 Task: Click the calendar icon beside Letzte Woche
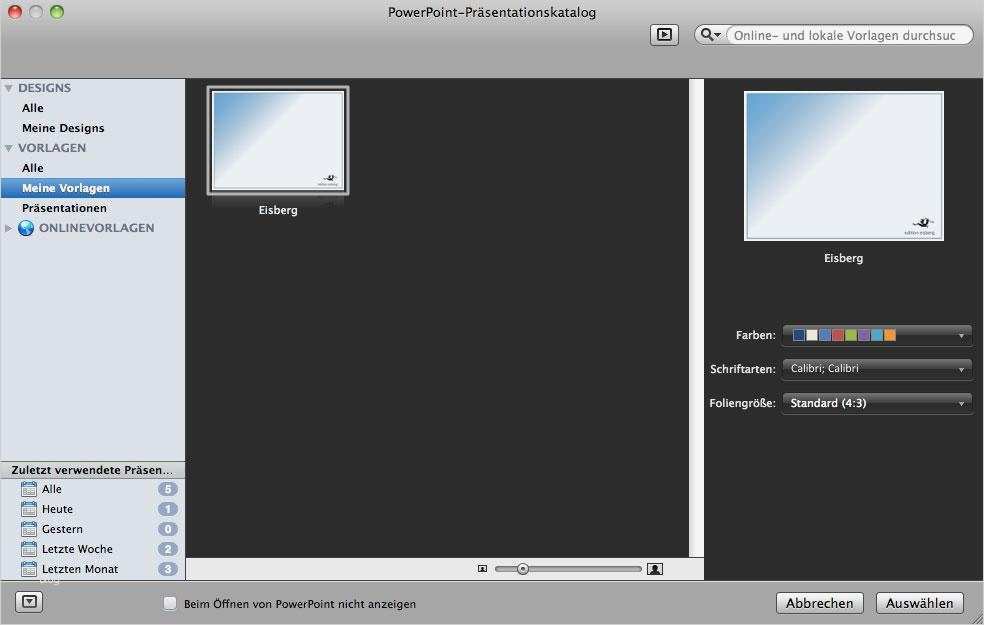(x=29, y=549)
